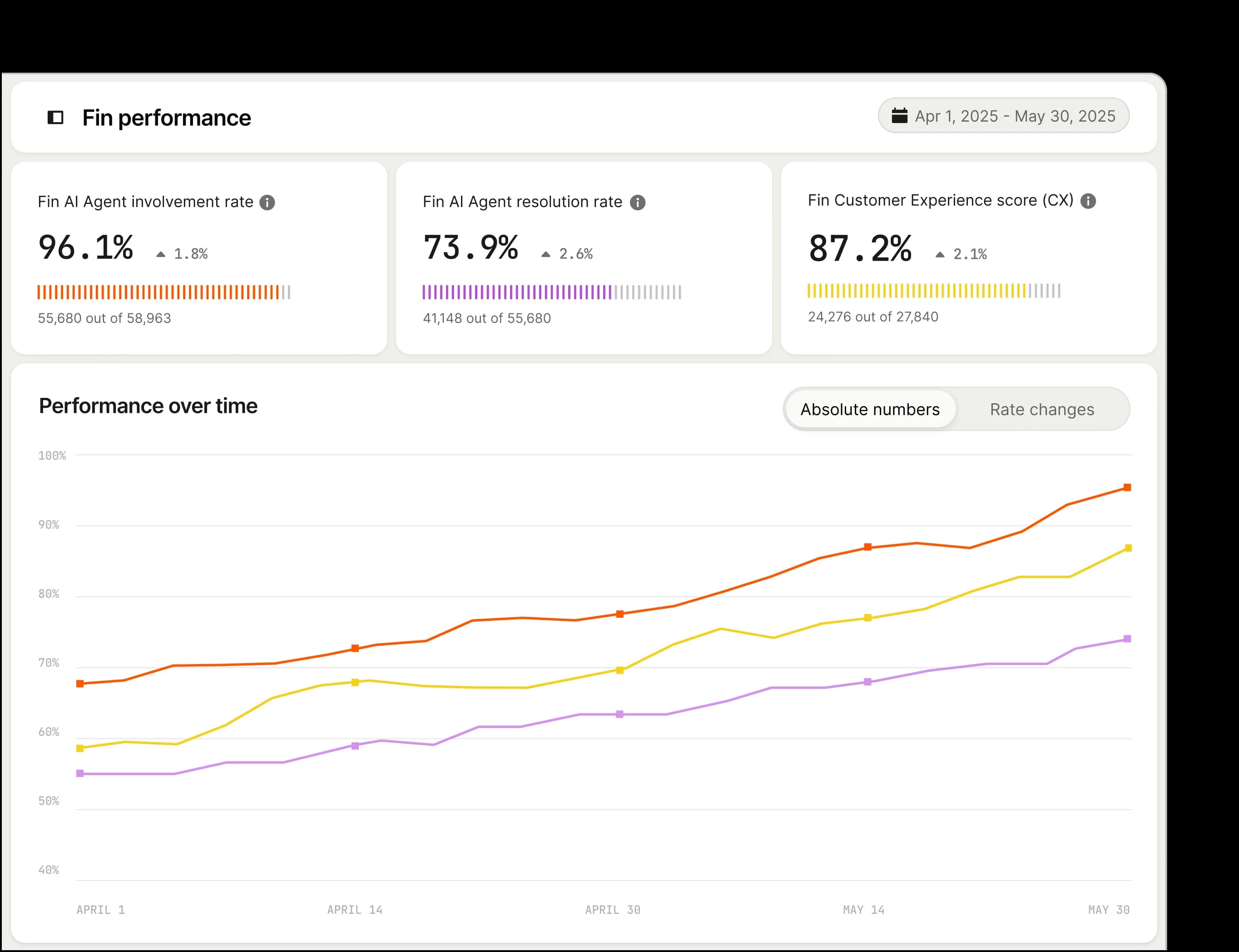Open the Apr 1, 2025 - May 30, 2025 date range
This screenshot has width=1239, height=952.
1004,116
